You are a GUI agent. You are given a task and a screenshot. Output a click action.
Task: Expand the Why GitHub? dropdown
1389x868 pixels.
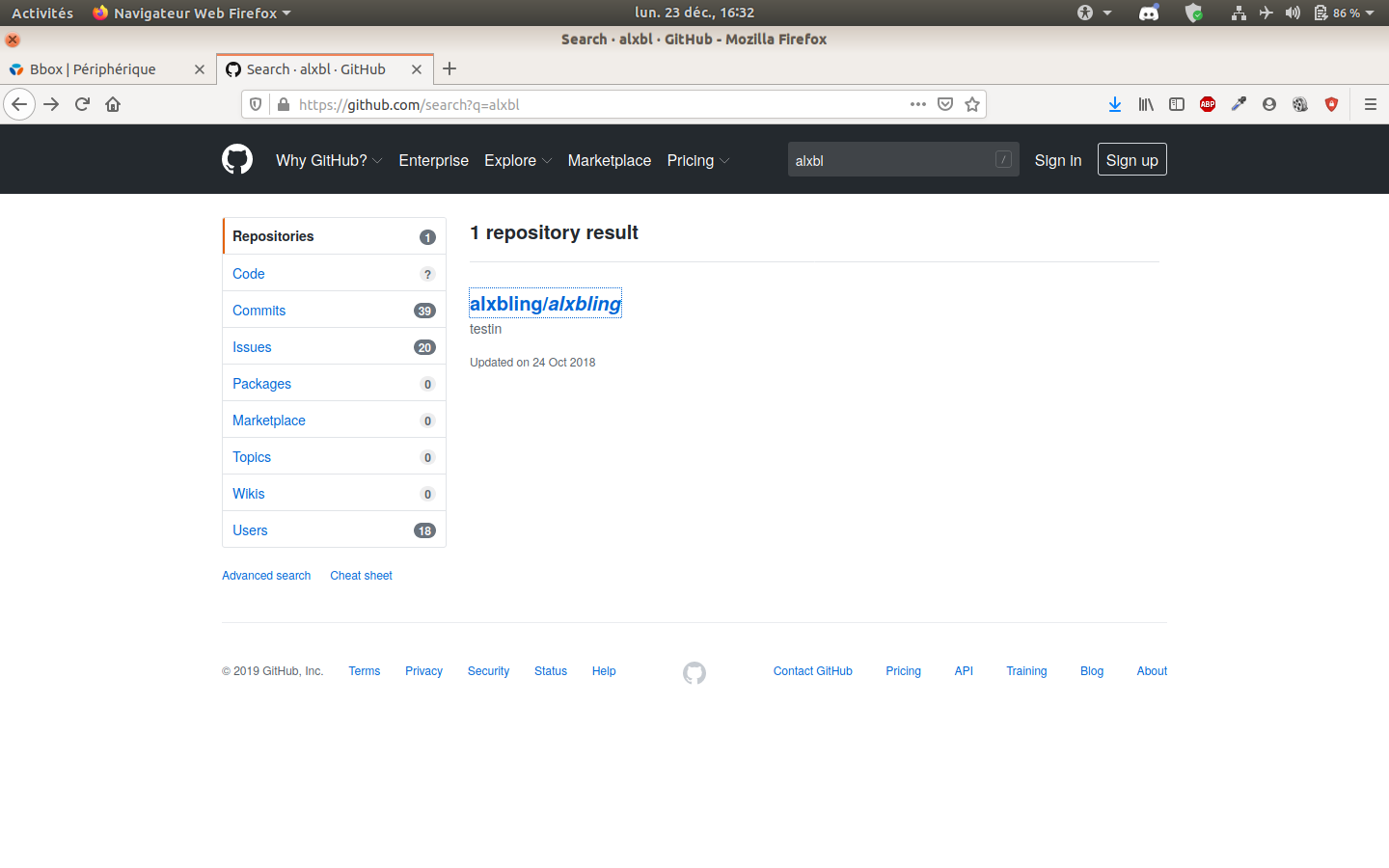click(x=329, y=160)
